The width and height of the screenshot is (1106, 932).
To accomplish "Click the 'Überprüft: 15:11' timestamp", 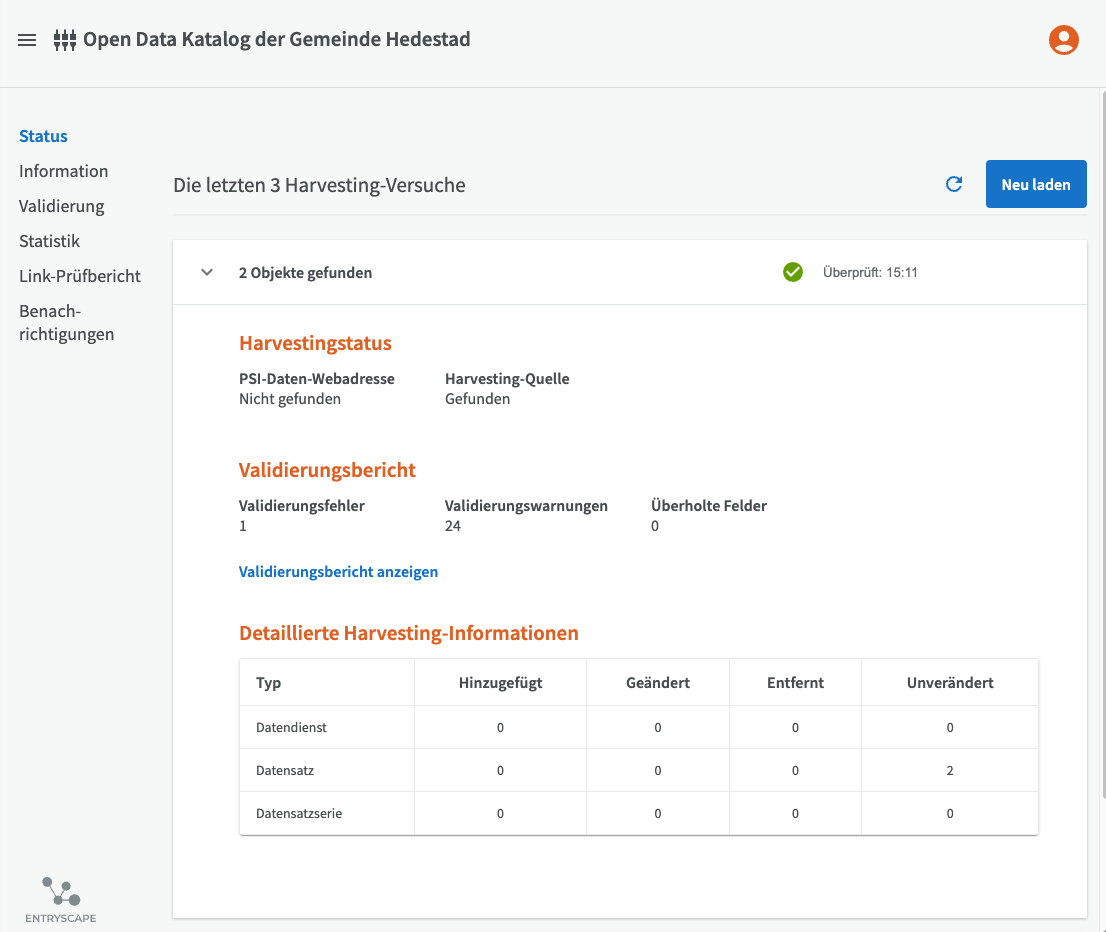I will pos(870,272).
